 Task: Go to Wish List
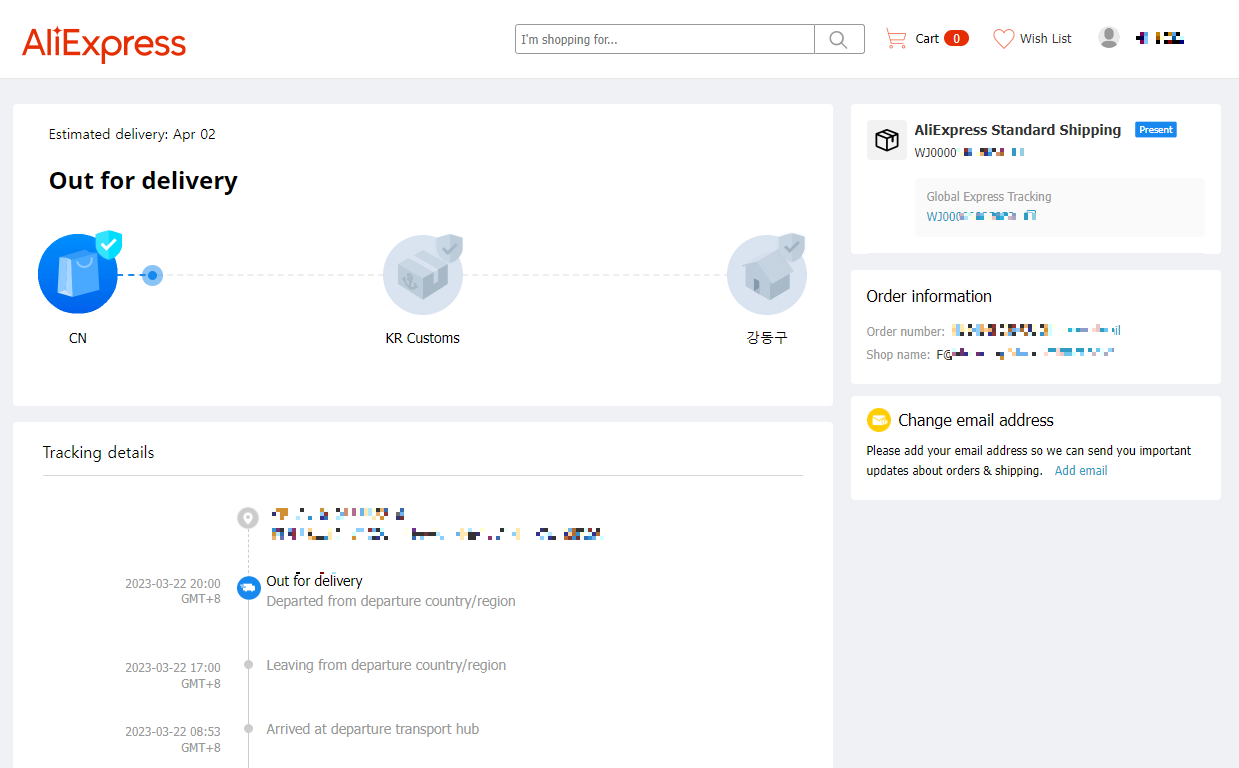pyautogui.click(x=1045, y=39)
